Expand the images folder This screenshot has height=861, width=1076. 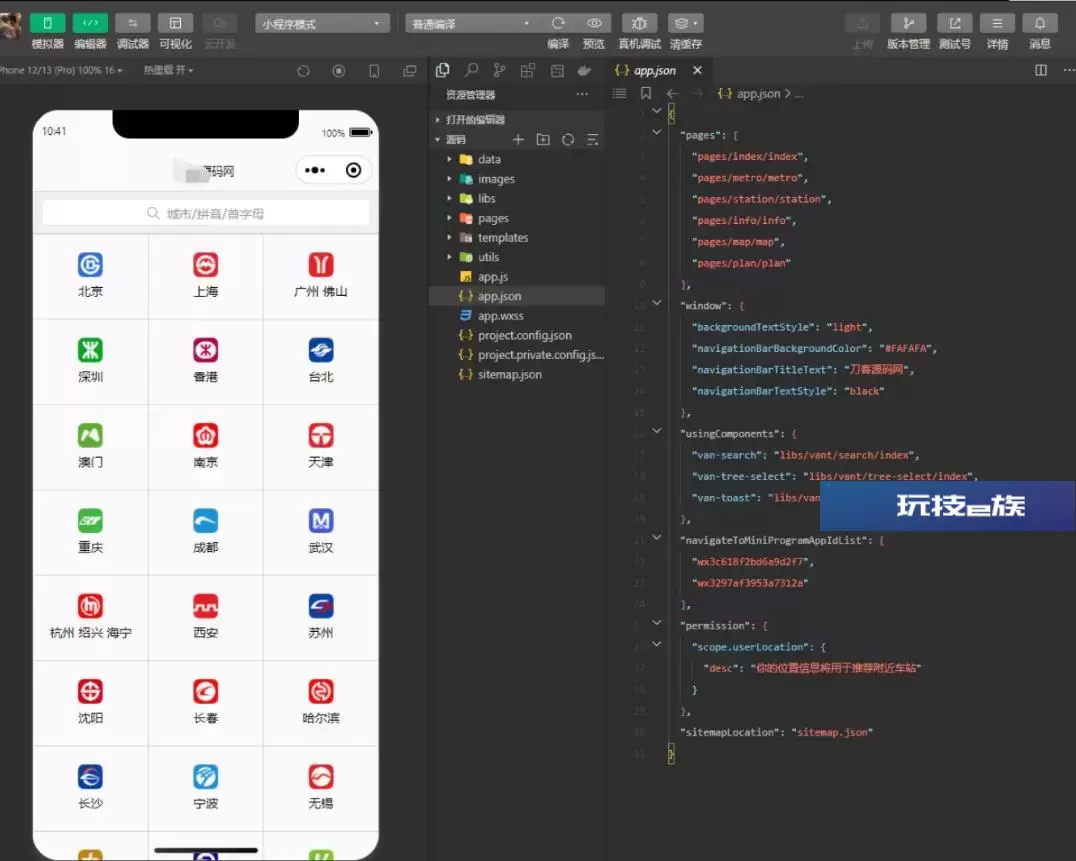click(x=518, y=179)
